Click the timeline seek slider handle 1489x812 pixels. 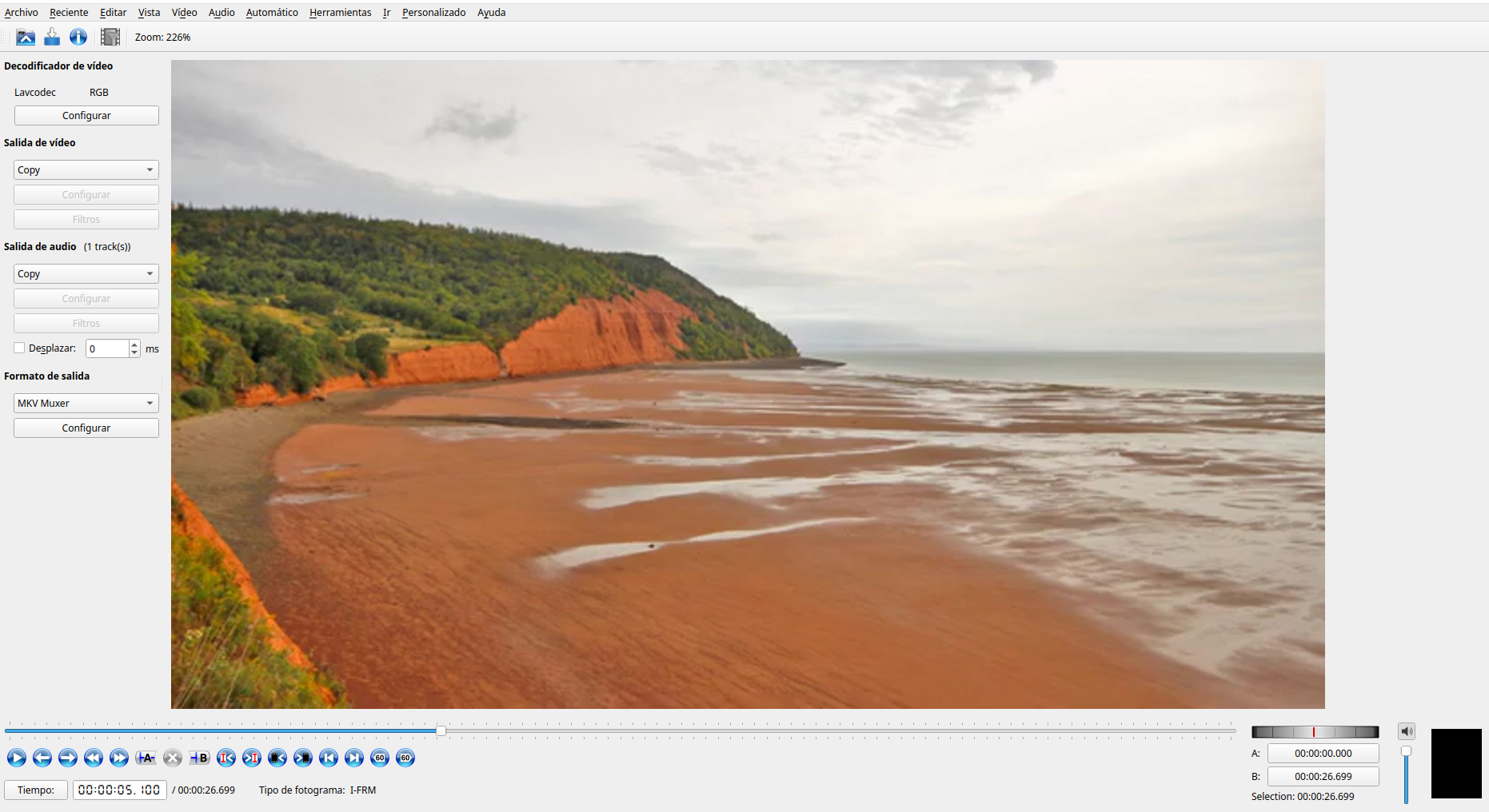pos(441,730)
